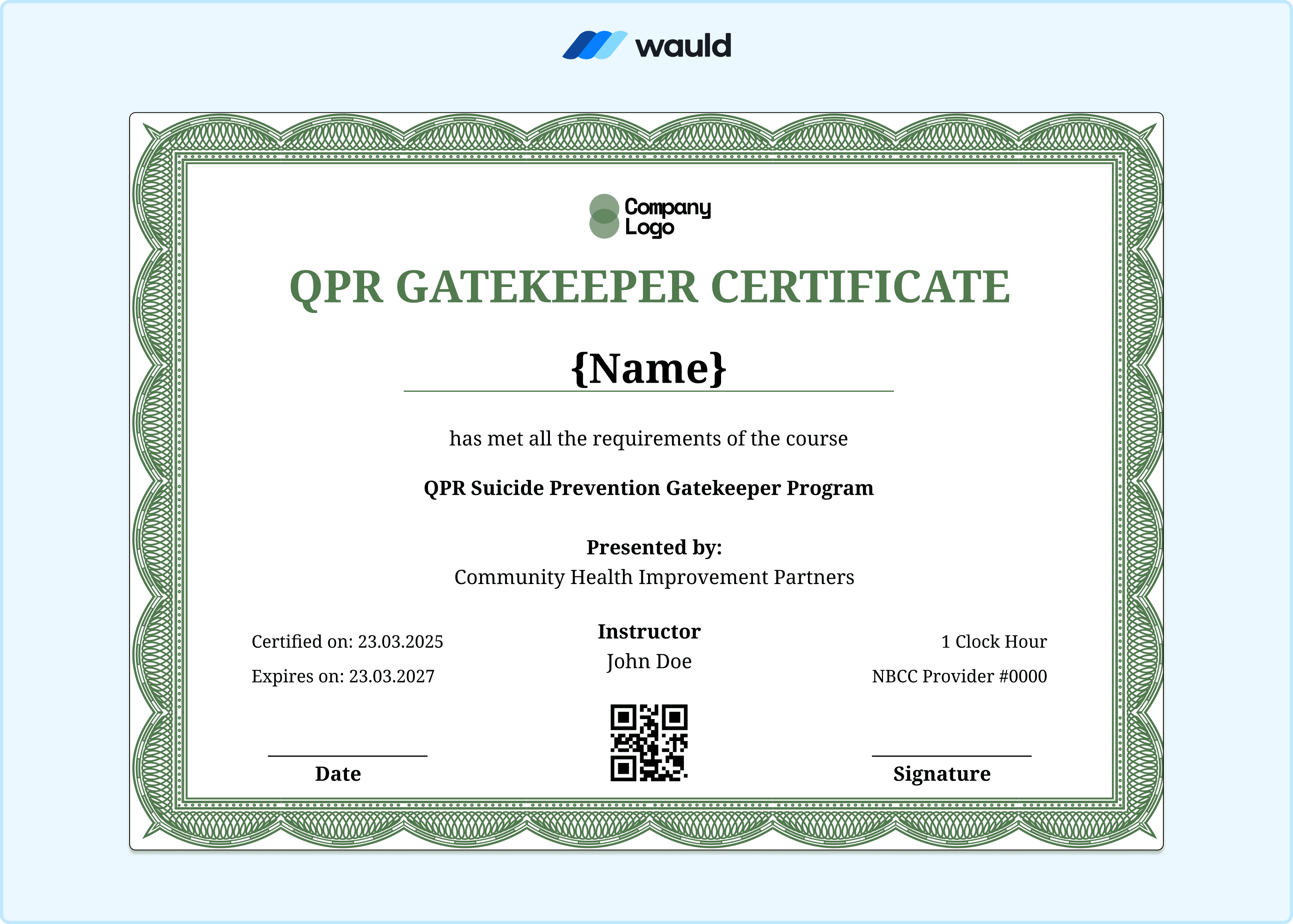This screenshot has width=1293, height=924.
Task: Click the Date label under the line
Action: (x=338, y=774)
